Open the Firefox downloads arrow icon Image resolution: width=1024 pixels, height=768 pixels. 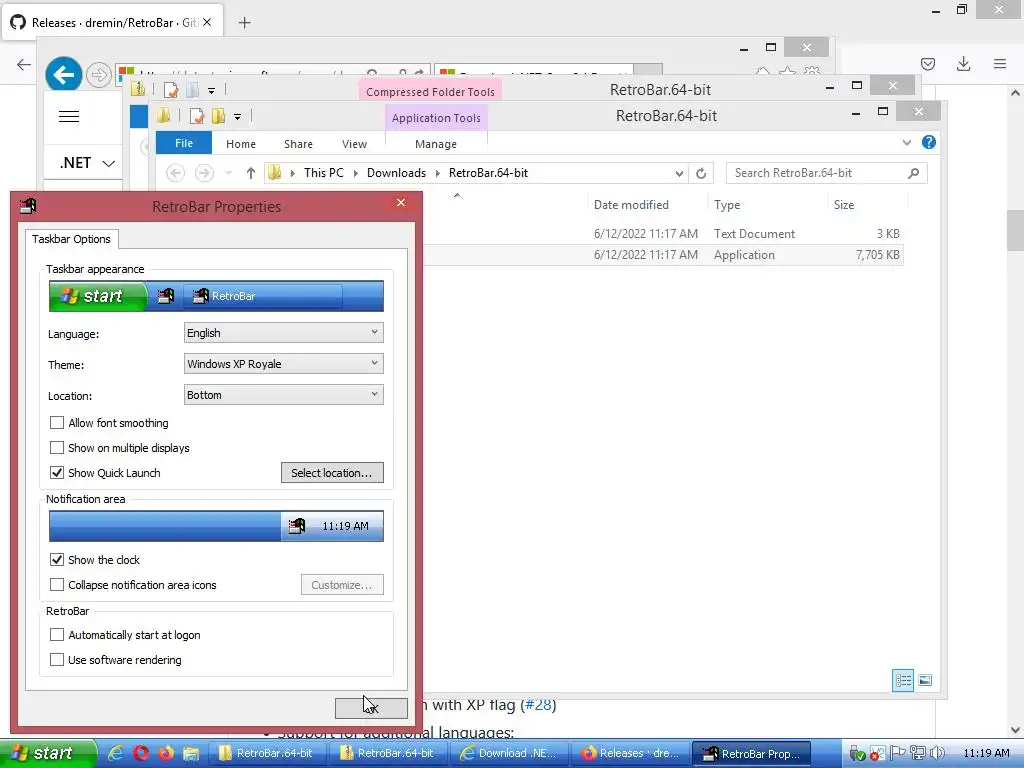[x=963, y=64]
